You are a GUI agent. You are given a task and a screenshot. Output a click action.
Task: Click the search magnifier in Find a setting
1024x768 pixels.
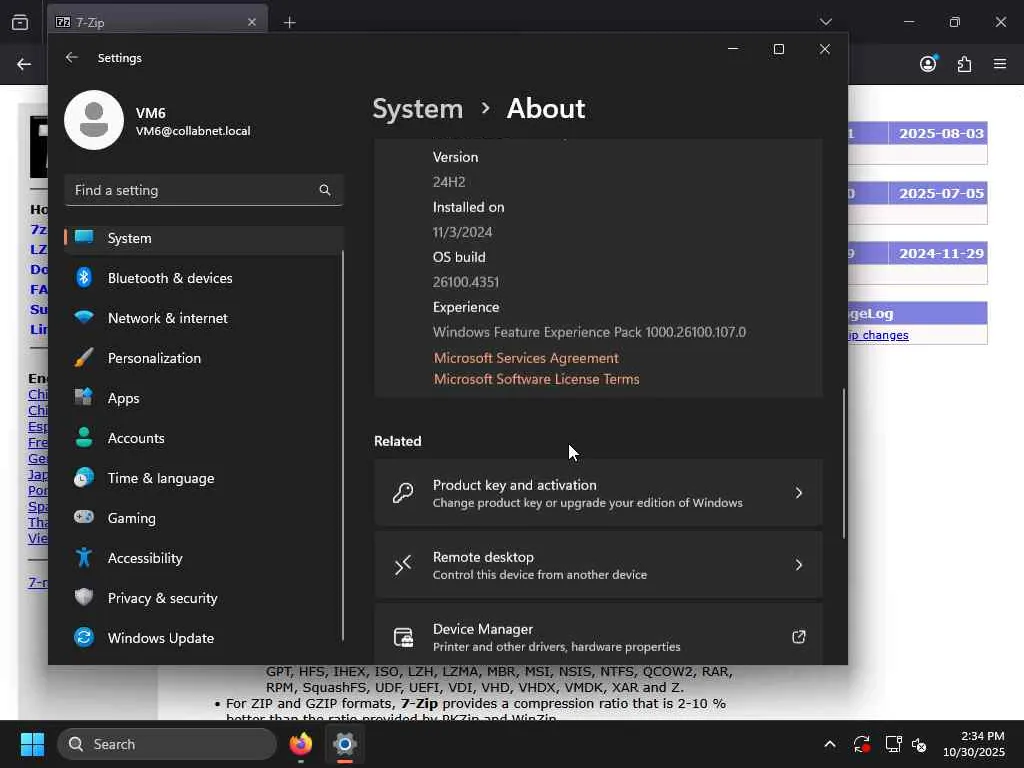325,190
